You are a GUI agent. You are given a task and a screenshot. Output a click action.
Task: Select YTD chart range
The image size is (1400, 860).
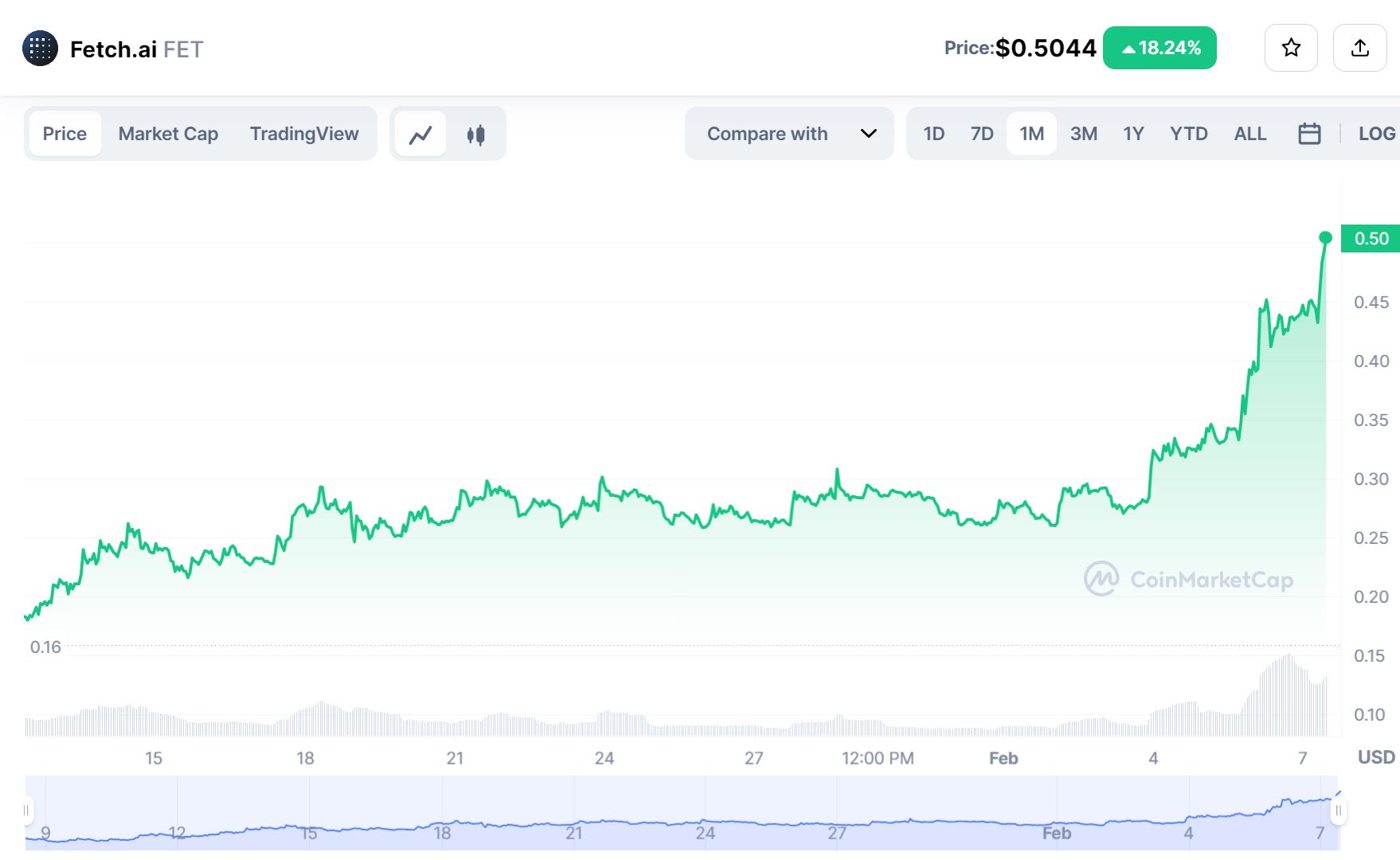point(1189,134)
